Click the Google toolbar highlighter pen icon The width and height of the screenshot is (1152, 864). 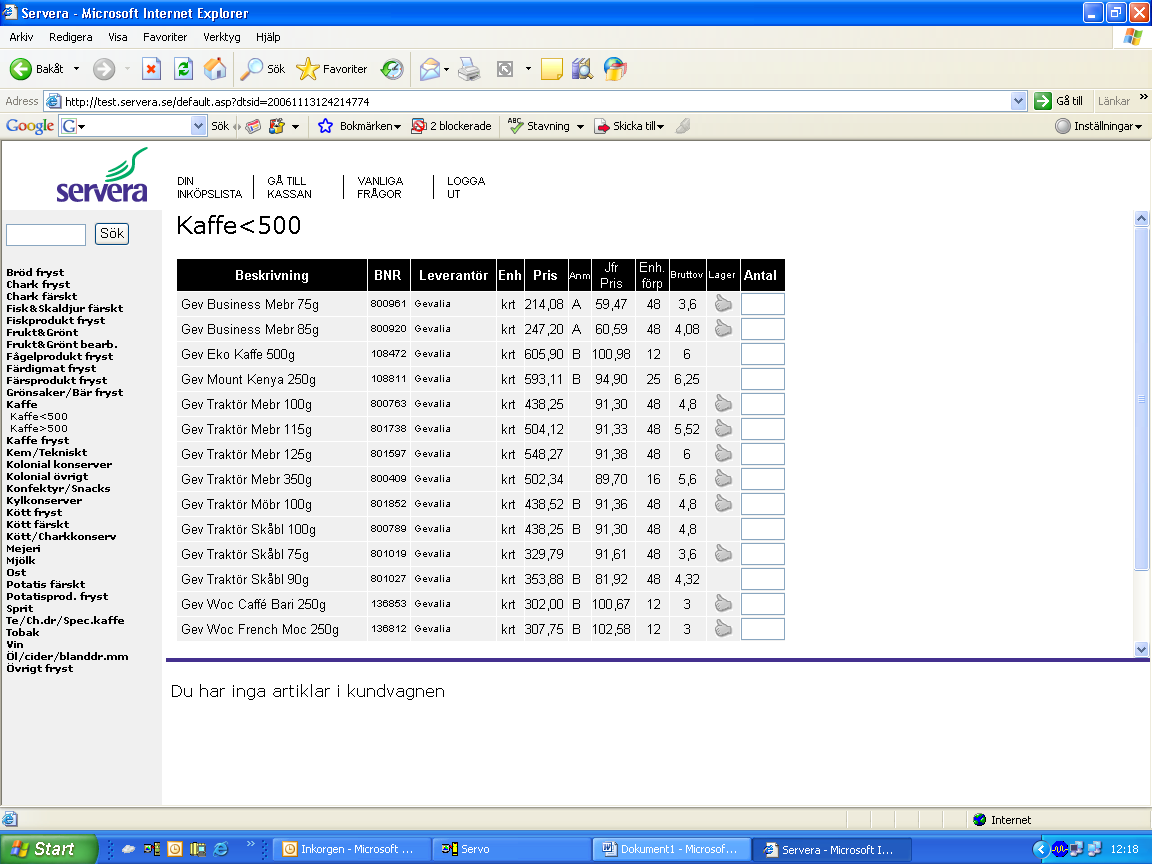683,126
